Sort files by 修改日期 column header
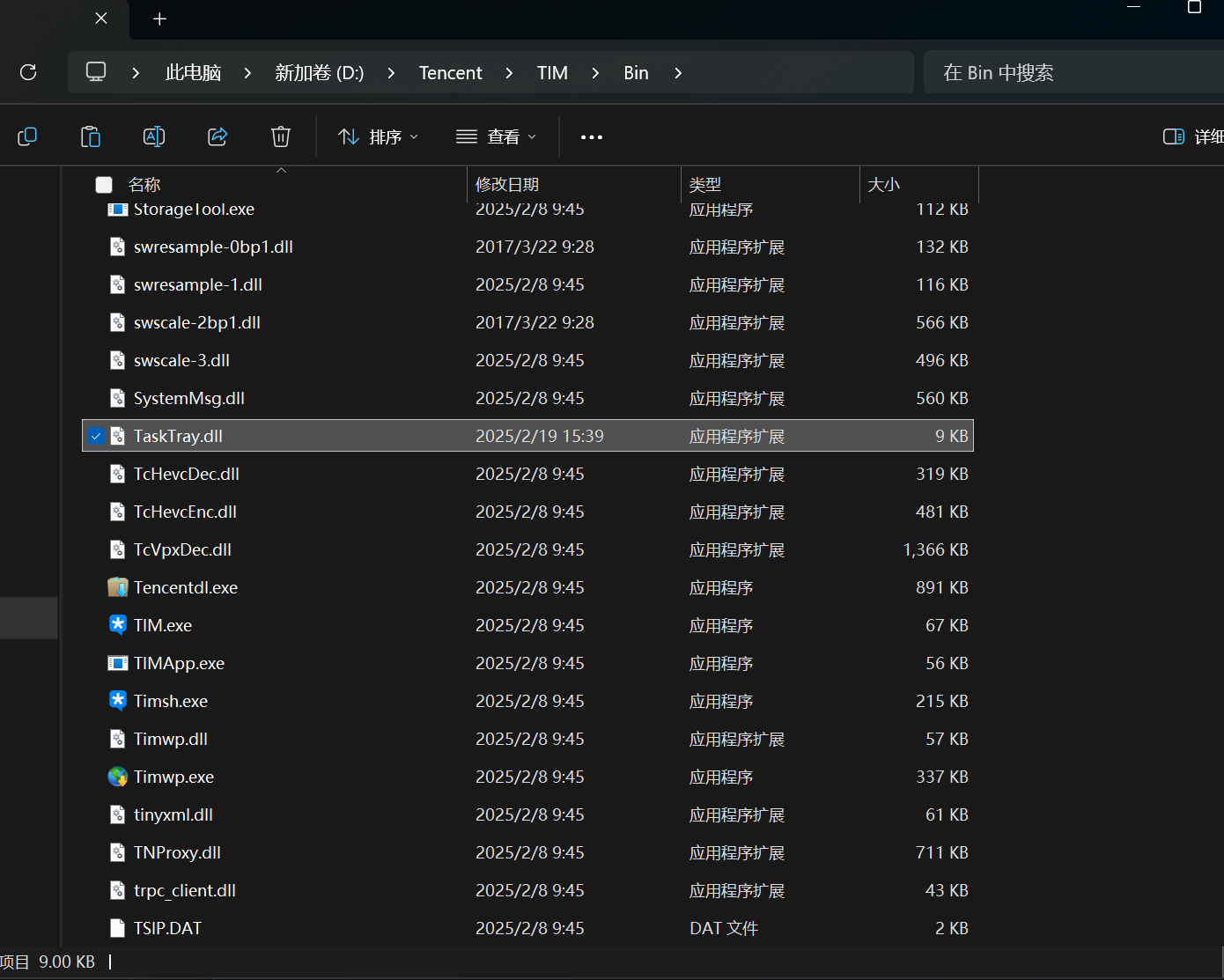The width and height of the screenshot is (1224, 980). click(507, 185)
